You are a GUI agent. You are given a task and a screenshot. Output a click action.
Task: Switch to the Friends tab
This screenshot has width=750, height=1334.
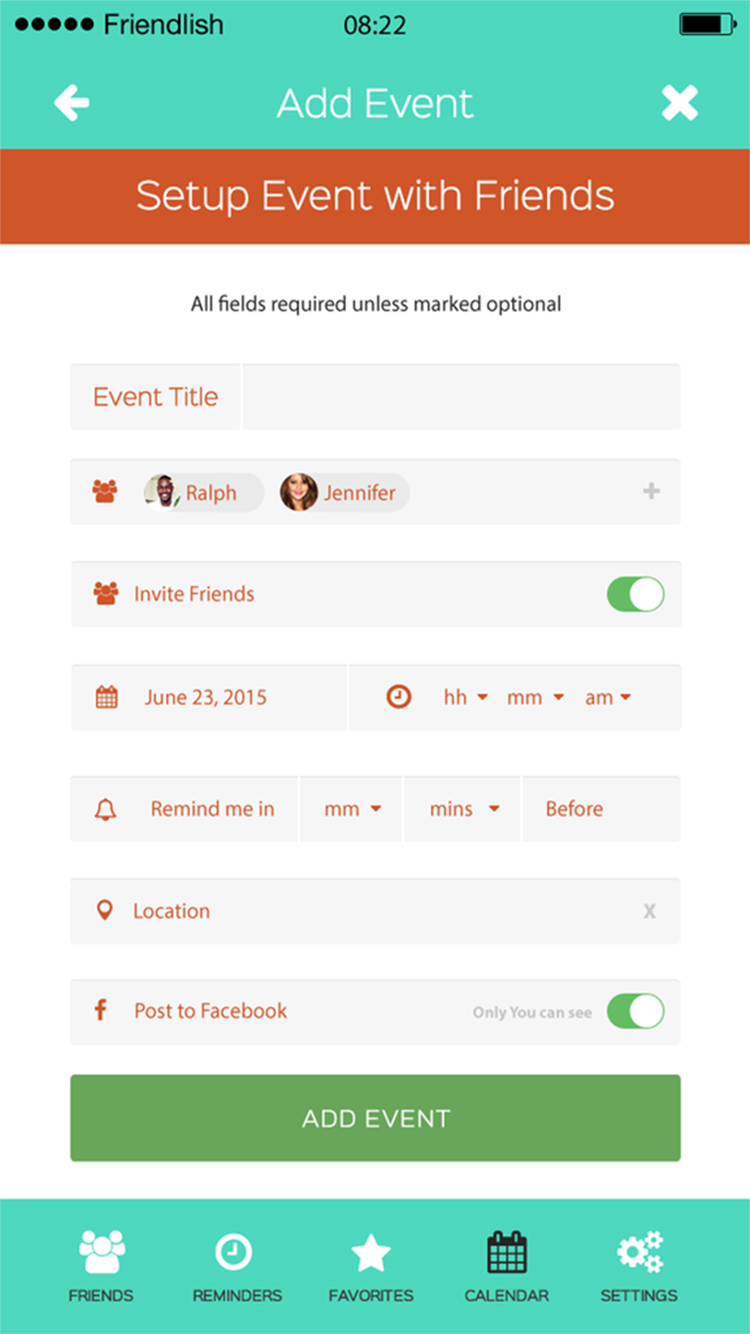point(101,1265)
